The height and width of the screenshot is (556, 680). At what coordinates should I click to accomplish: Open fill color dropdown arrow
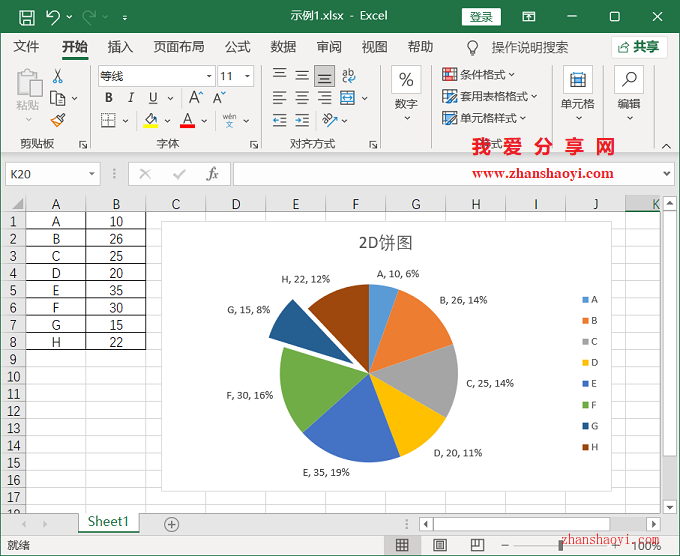167,121
